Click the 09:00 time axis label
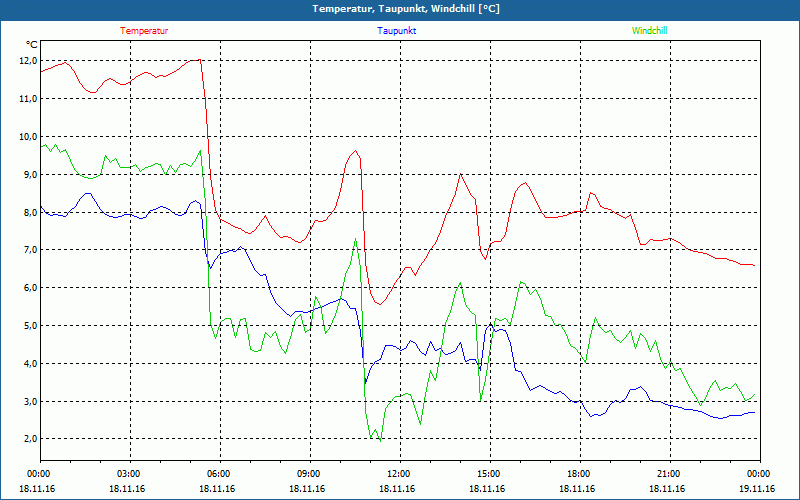800x500 pixels. 309,474
